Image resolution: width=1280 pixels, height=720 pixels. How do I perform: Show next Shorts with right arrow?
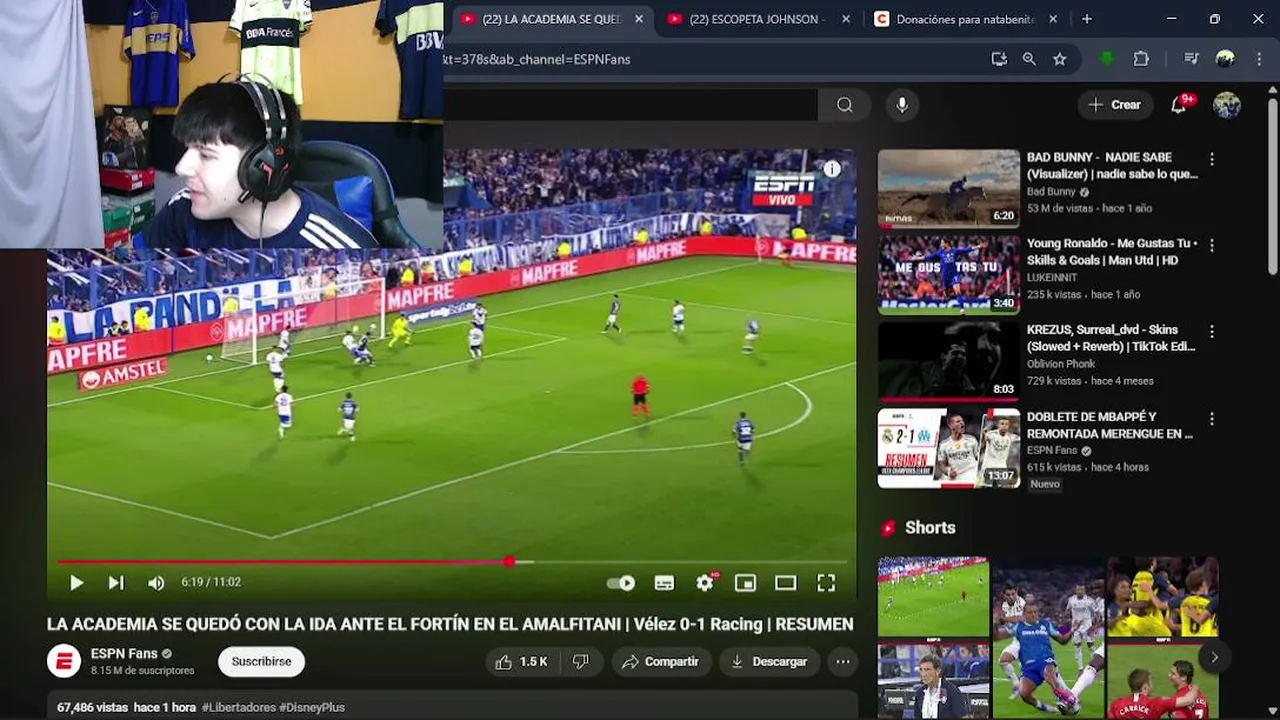click(x=1214, y=657)
